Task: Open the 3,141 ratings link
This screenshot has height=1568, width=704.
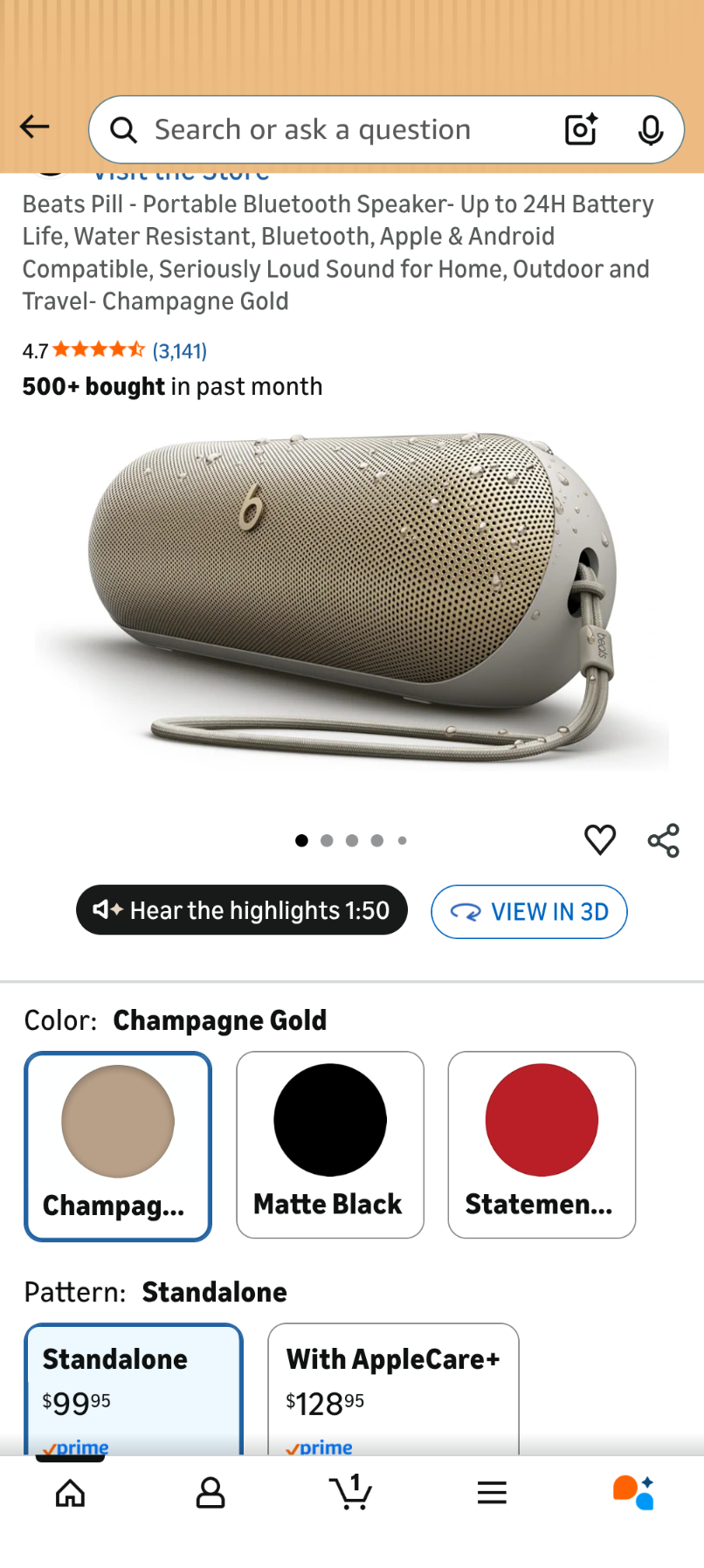Action: pyautogui.click(x=180, y=351)
